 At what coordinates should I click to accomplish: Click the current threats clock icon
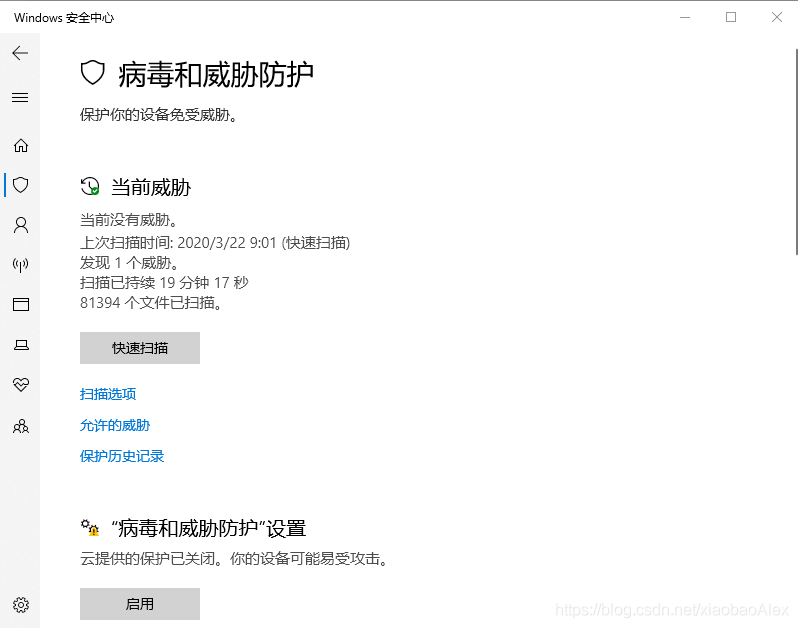tap(90, 186)
